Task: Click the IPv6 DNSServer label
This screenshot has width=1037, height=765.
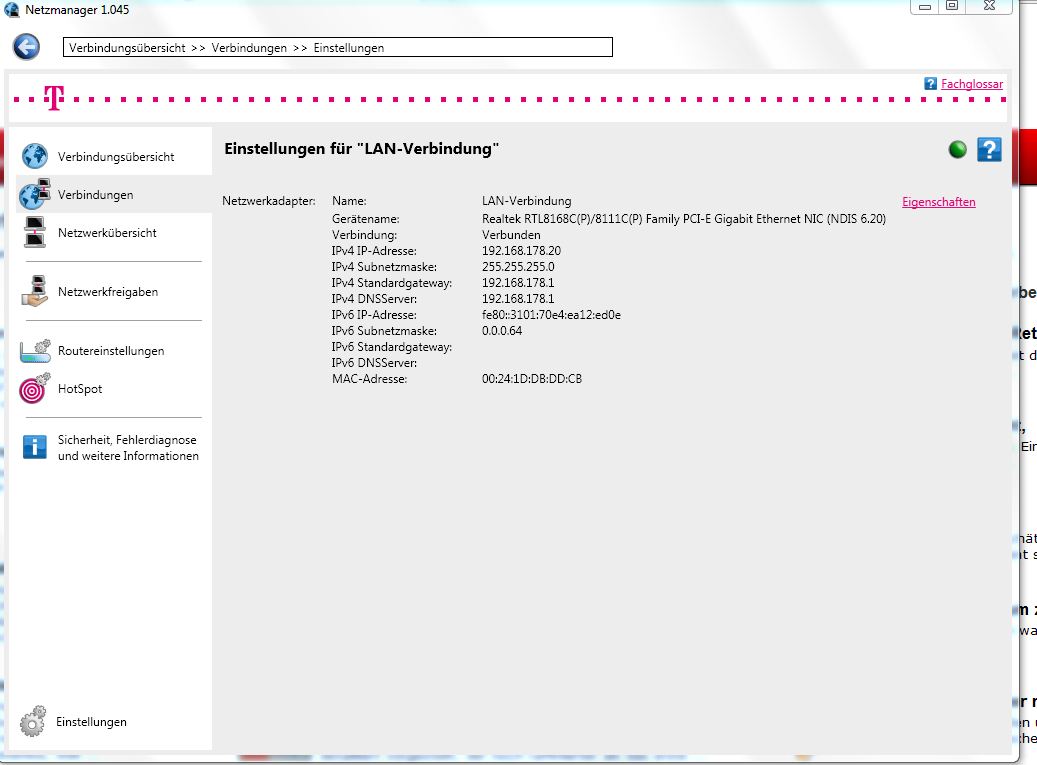Action: pyautogui.click(x=374, y=362)
